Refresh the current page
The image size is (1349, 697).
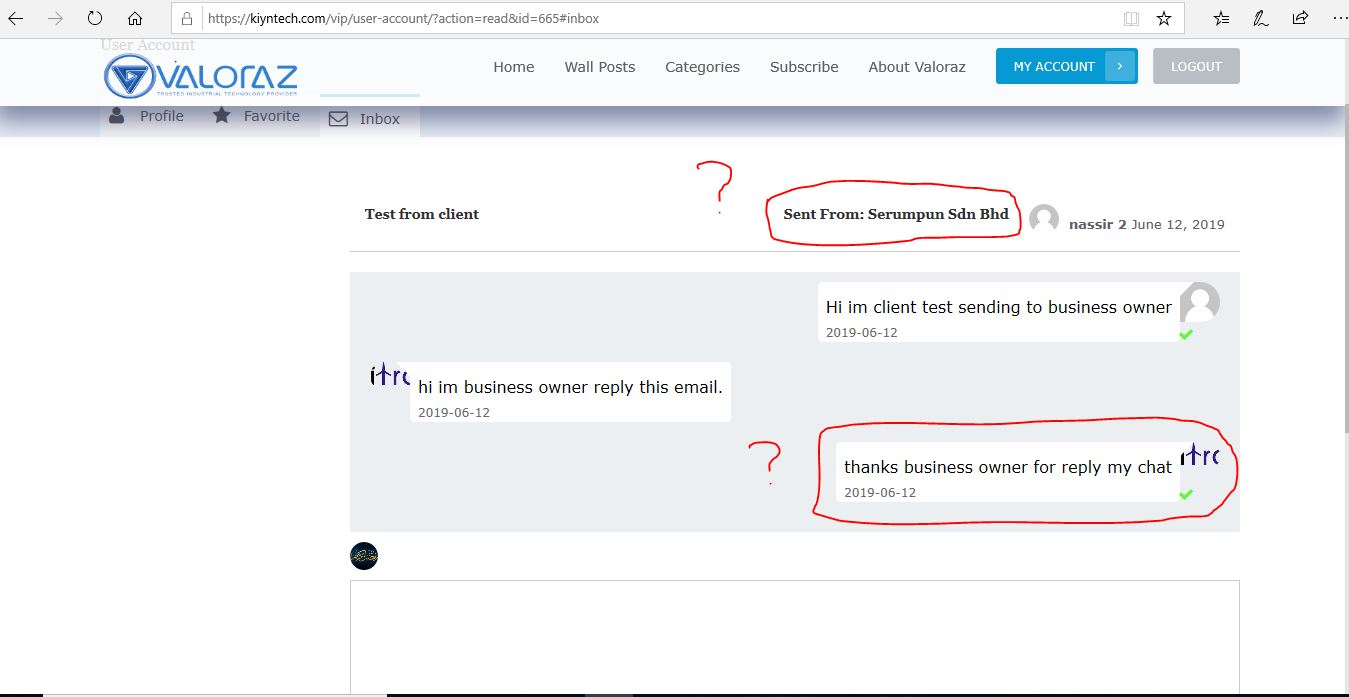click(x=95, y=18)
